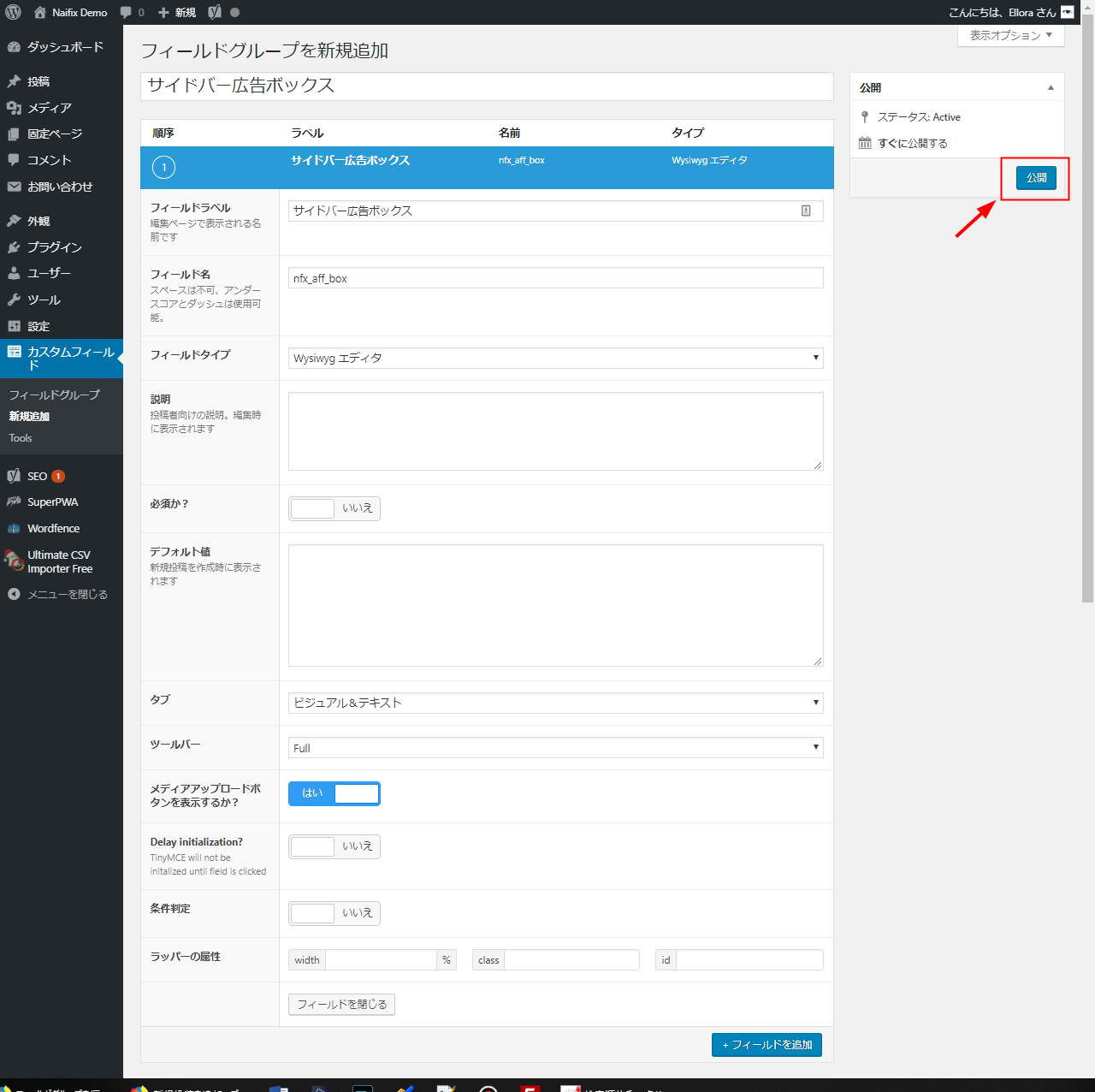Click the home icon beside Naifix Demo

[39, 12]
